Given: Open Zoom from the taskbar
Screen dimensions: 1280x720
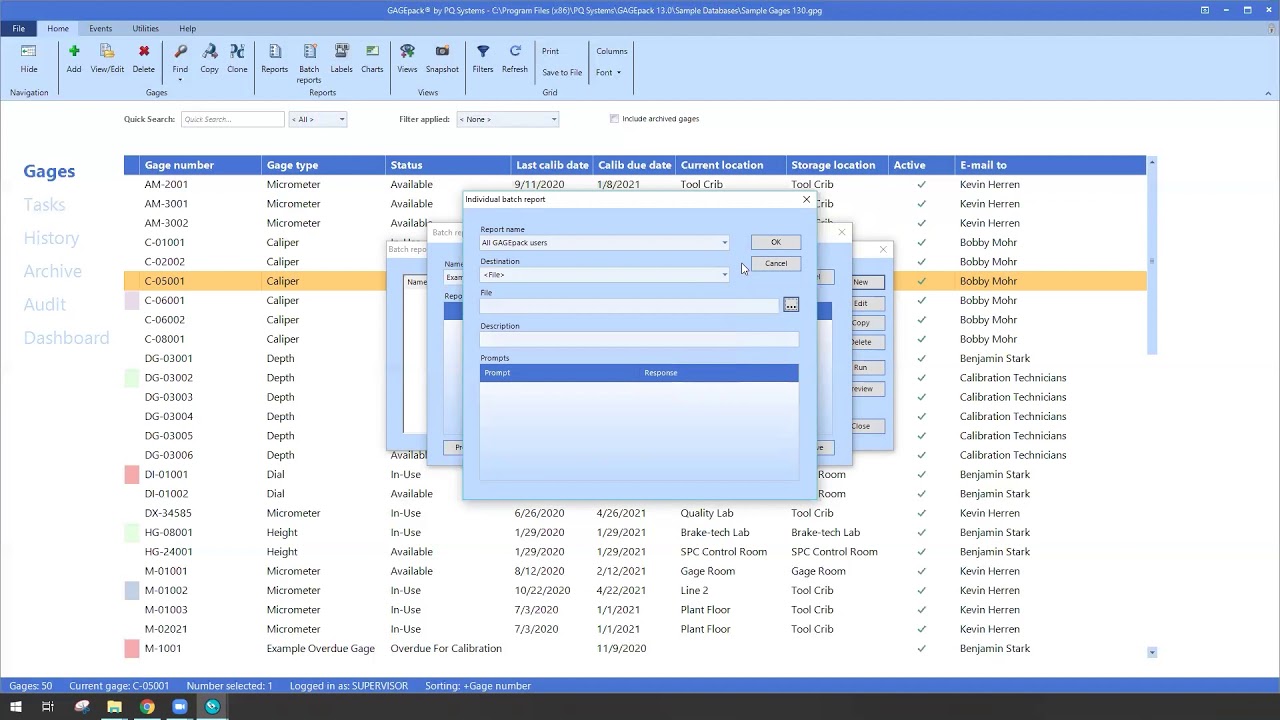Looking at the screenshot, I should (x=179, y=707).
